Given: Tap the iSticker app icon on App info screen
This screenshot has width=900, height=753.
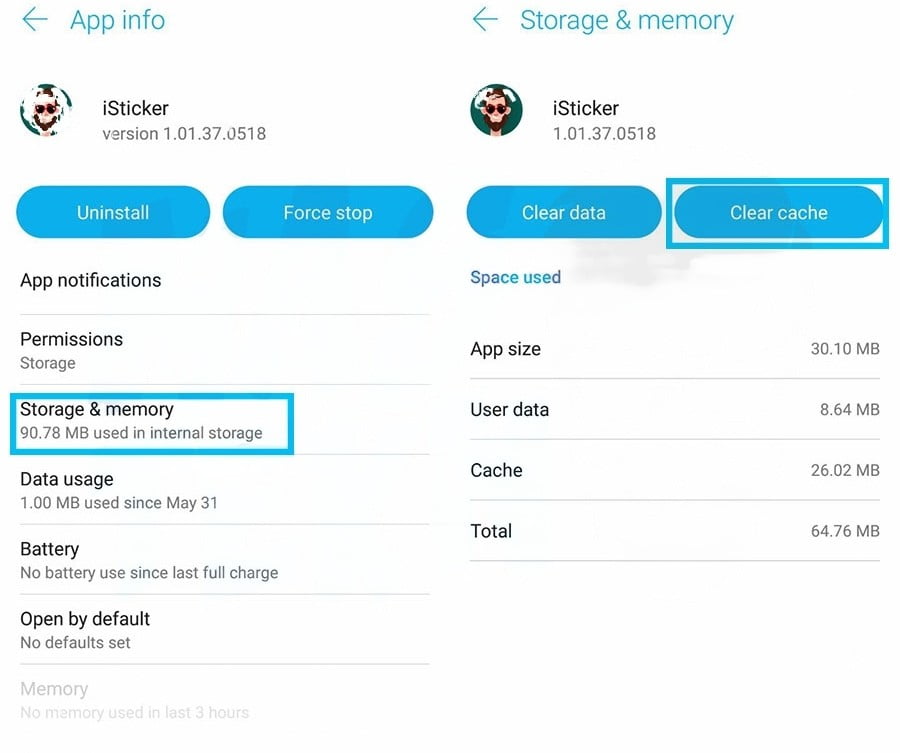Looking at the screenshot, I should [46, 112].
